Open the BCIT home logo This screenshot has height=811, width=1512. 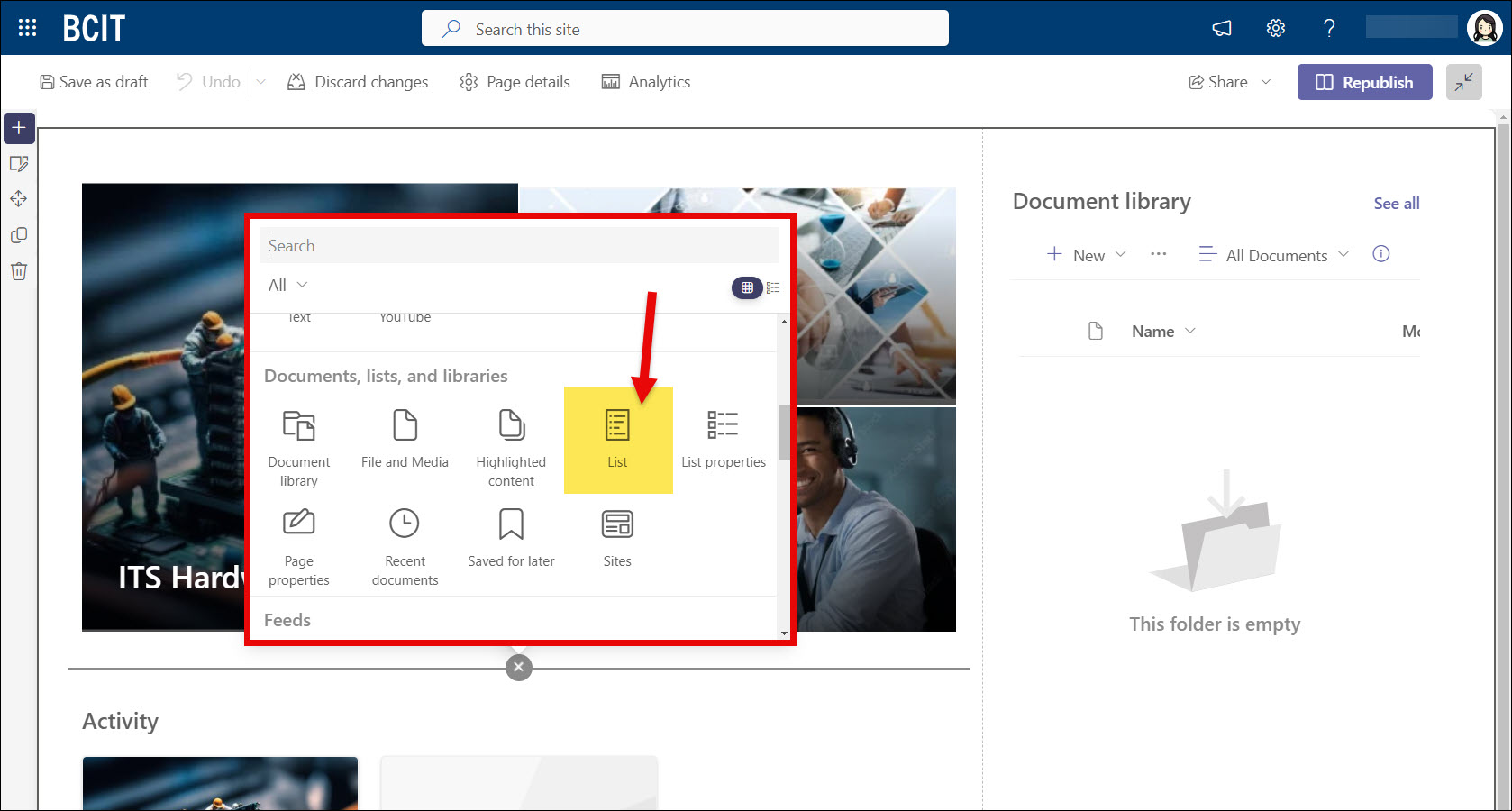point(94,29)
